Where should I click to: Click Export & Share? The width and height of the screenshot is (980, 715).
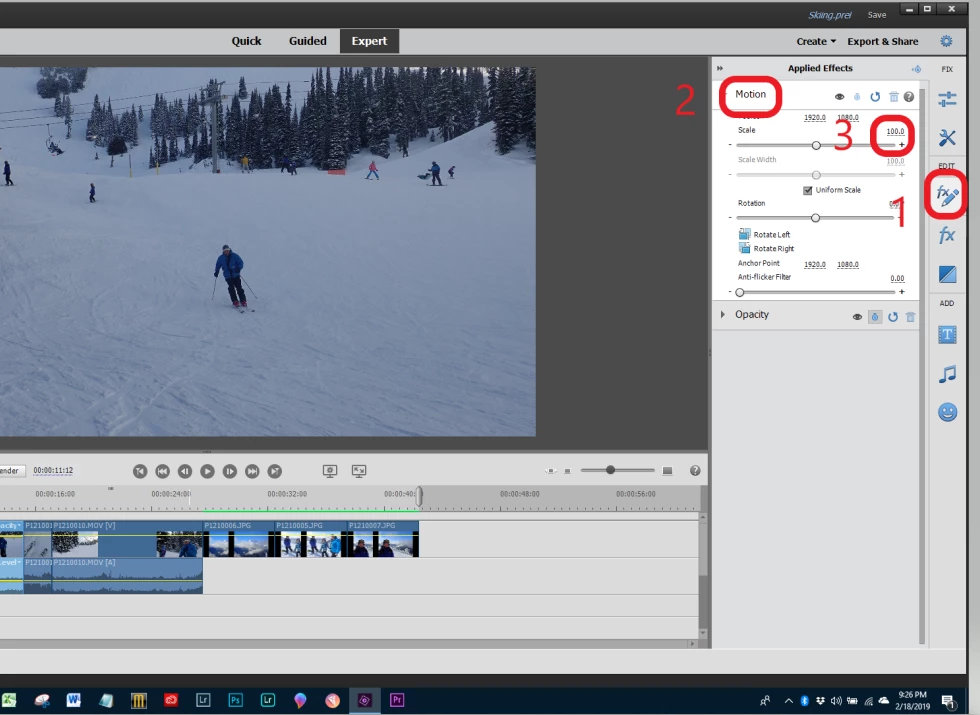coord(882,41)
